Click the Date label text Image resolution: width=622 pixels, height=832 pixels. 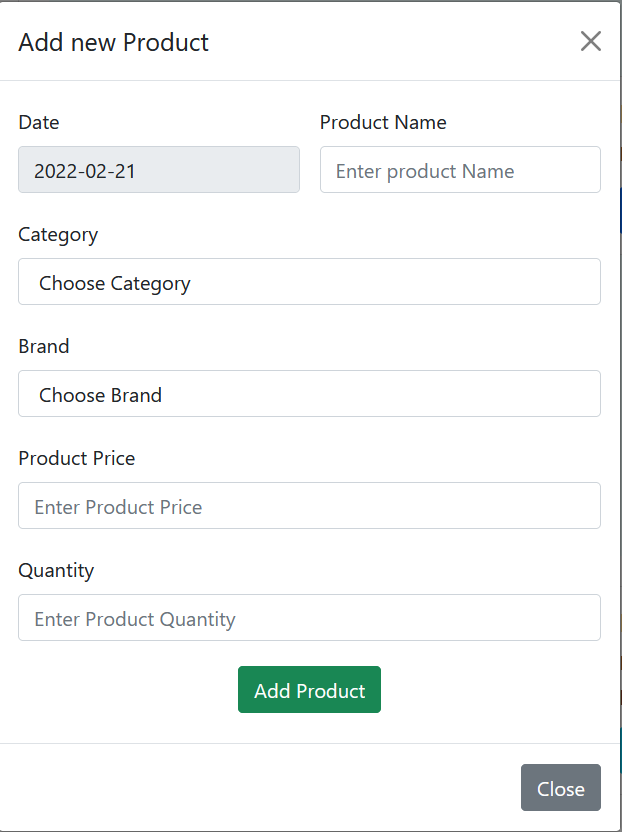39,122
